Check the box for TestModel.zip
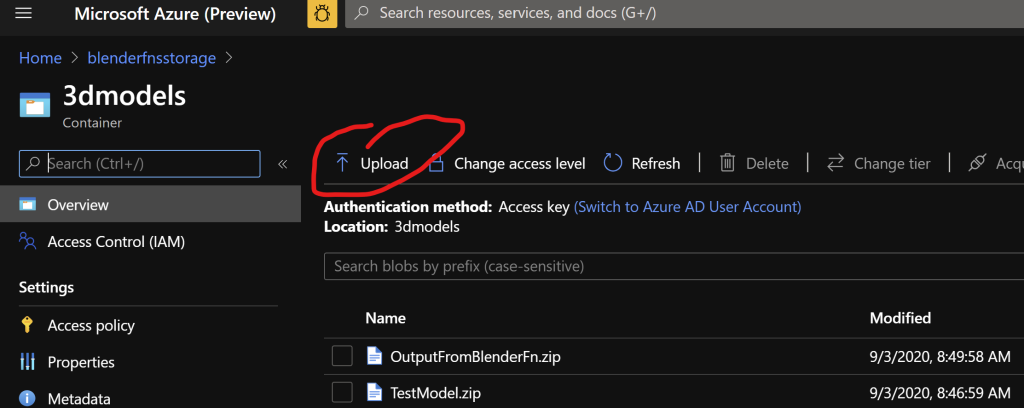Screen dimensions: 1024x408 click(342, 392)
